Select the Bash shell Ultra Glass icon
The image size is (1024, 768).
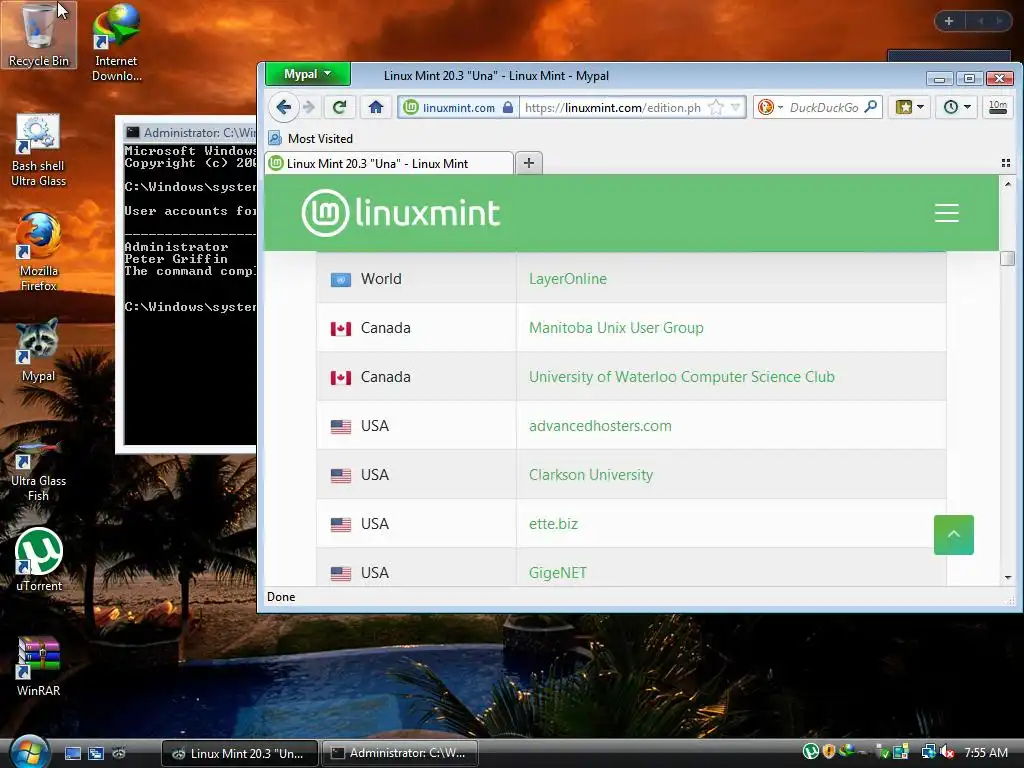[x=38, y=150]
